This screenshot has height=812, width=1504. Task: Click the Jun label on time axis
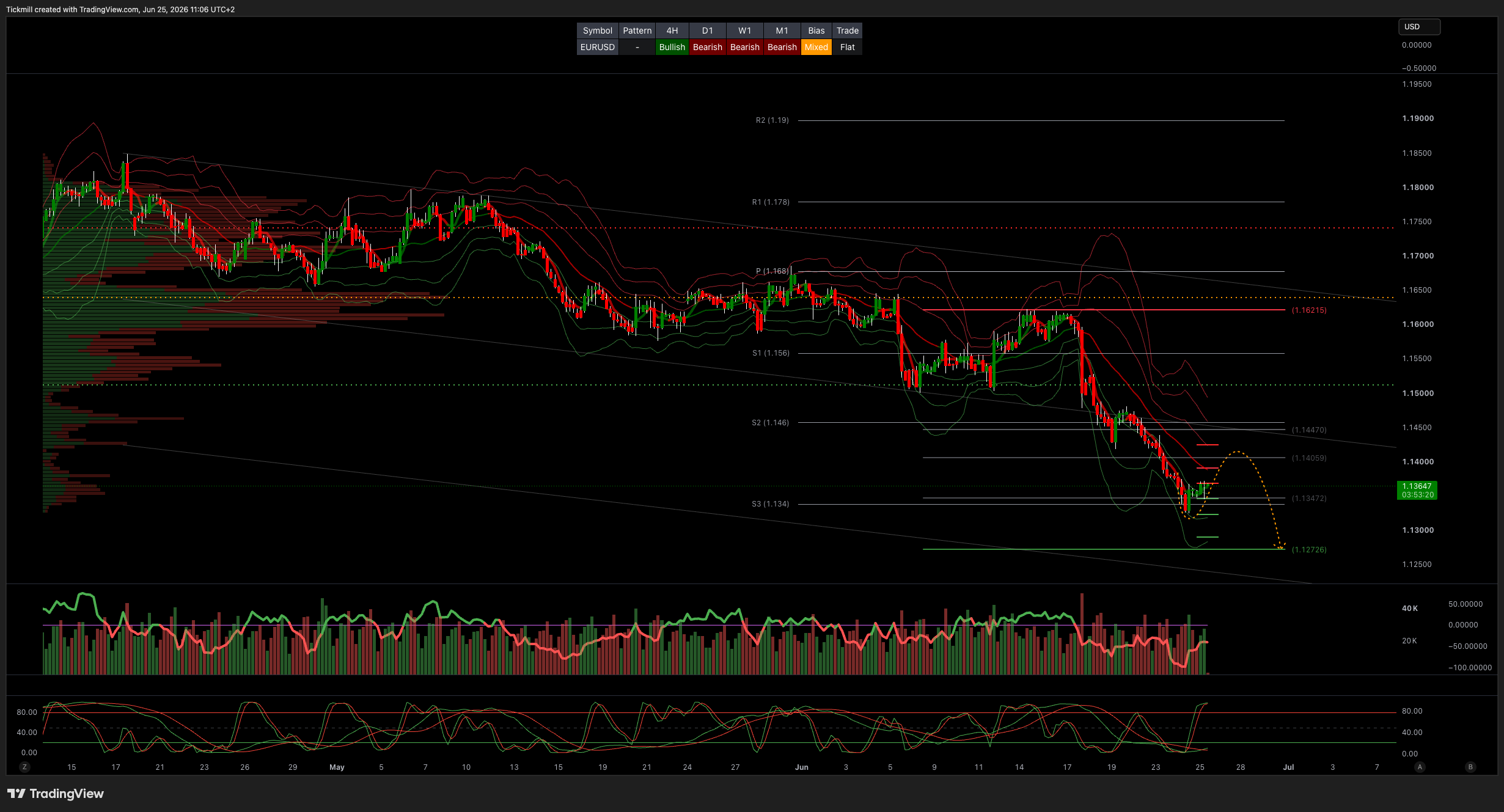pyautogui.click(x=801, y=767)
